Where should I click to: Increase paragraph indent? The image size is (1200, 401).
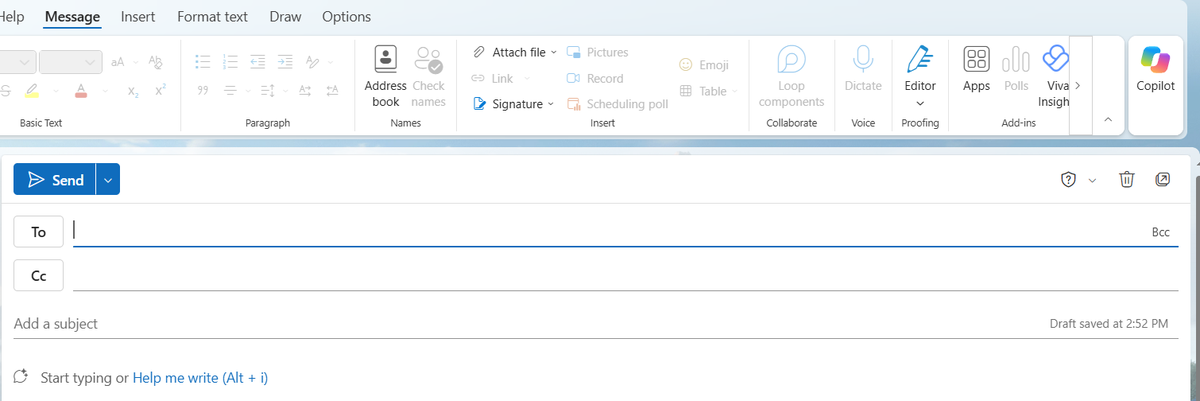coord(285,62)
